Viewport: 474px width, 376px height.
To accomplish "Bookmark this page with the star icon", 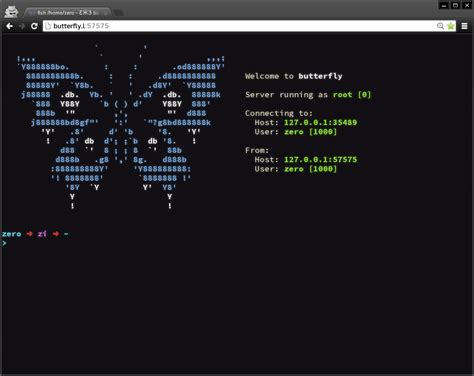I will click(x=451, y=26).
